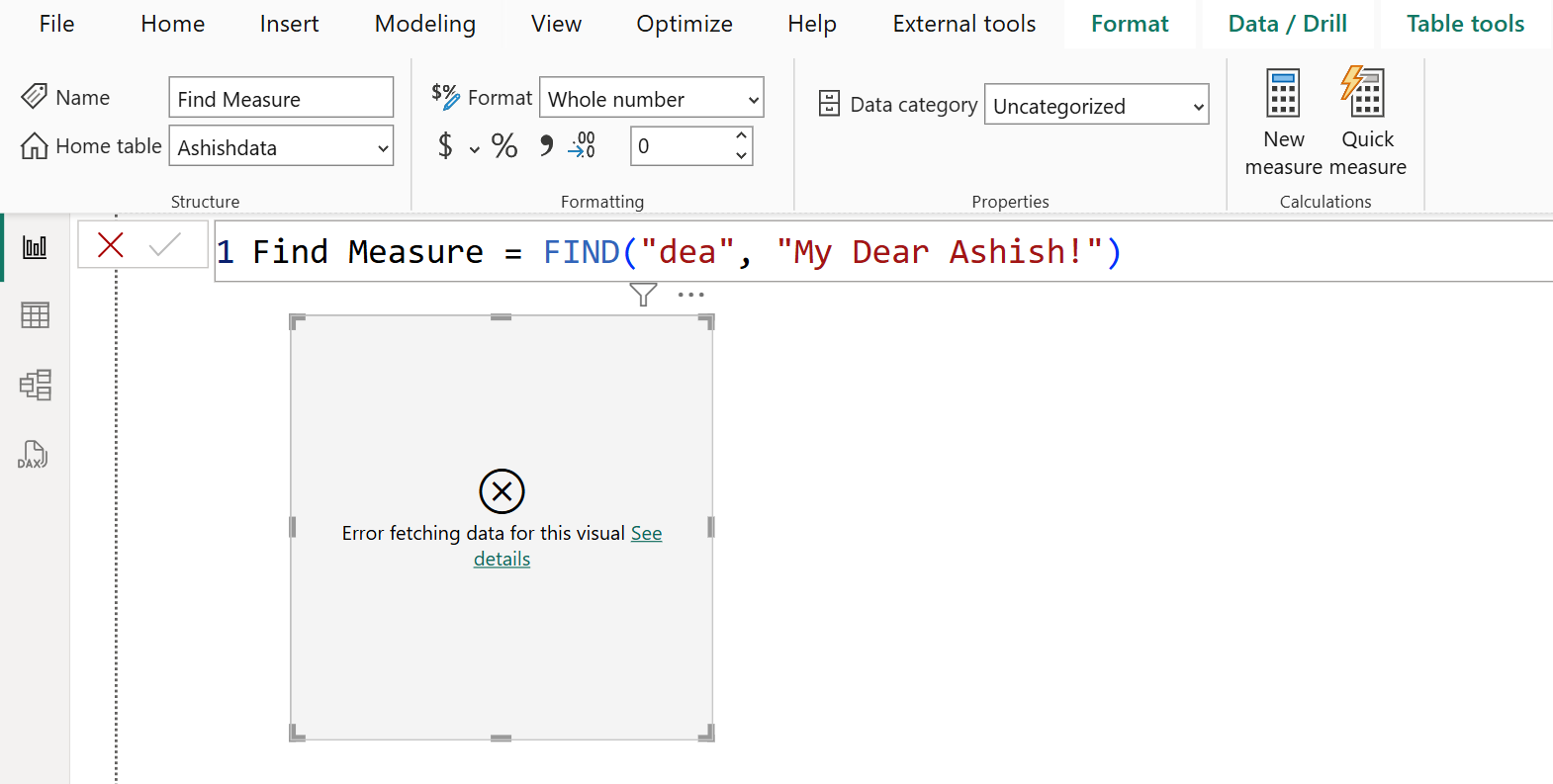
Task: Open the External tools tab
Action: pos(963,24)
